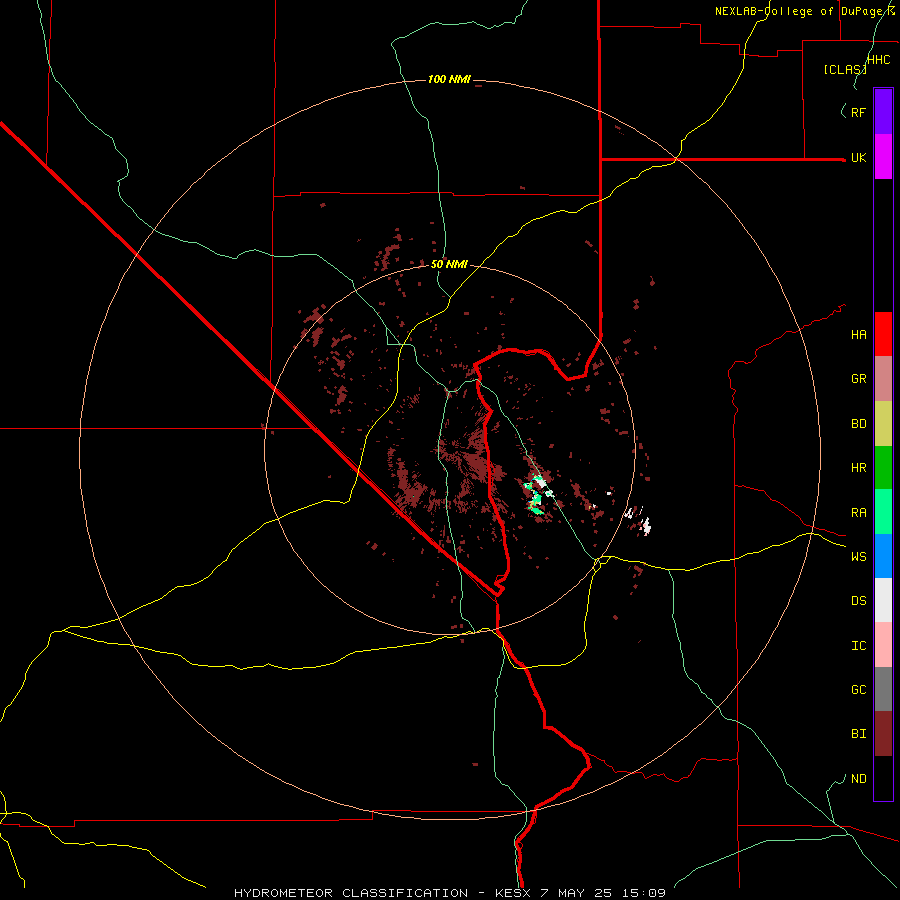Click the RA legend label text

[858, 513]
